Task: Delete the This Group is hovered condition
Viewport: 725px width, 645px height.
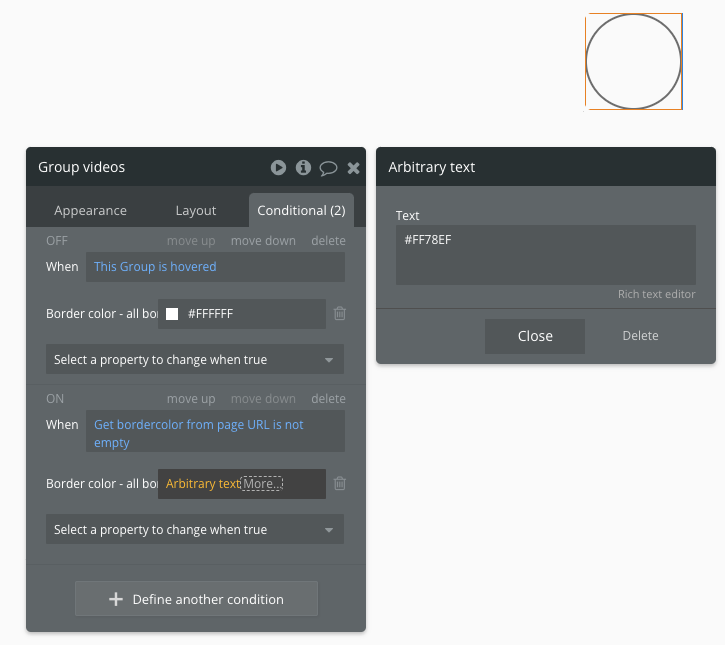Action: tap(328, 241)
